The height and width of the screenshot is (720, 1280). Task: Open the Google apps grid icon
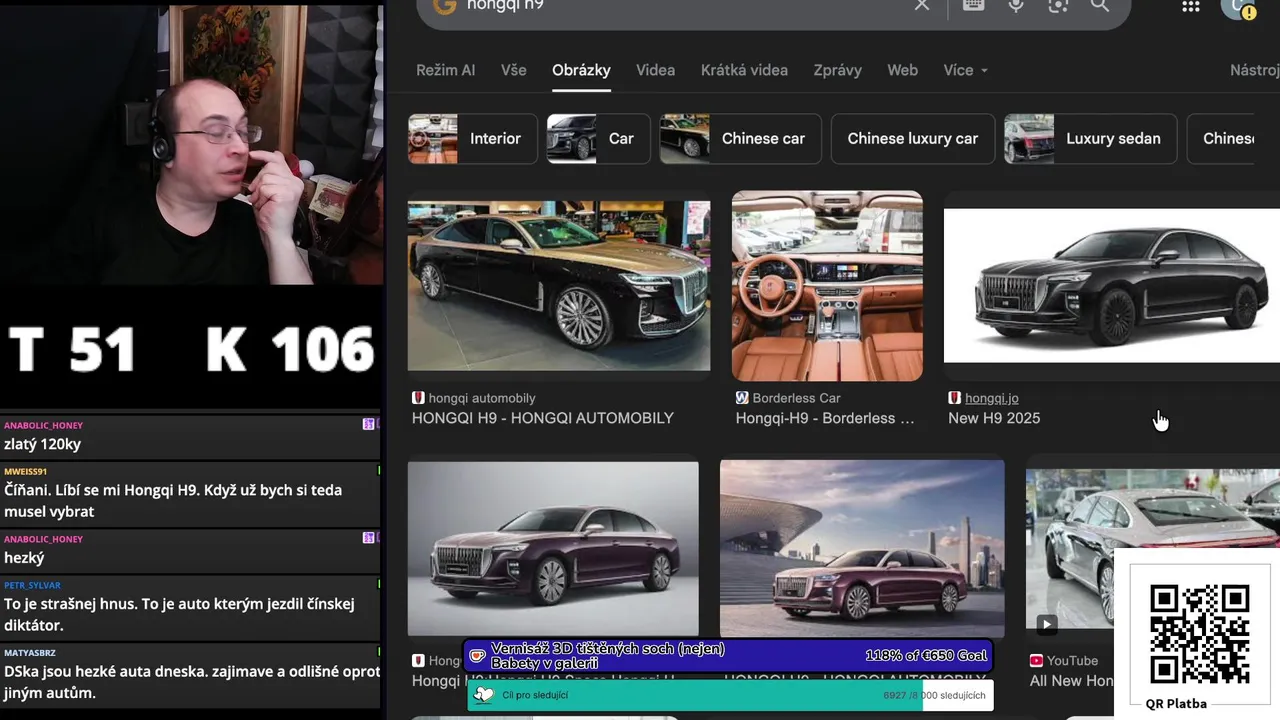pyautogui.click(x=1190, y=6)
